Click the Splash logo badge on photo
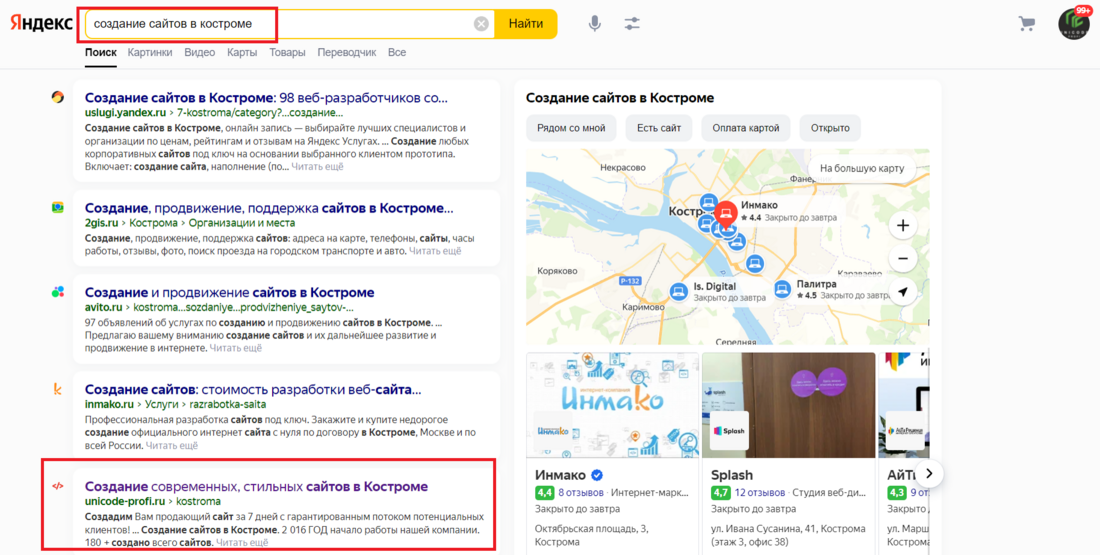Screen dimensions: 1100x555 point(728,430)
